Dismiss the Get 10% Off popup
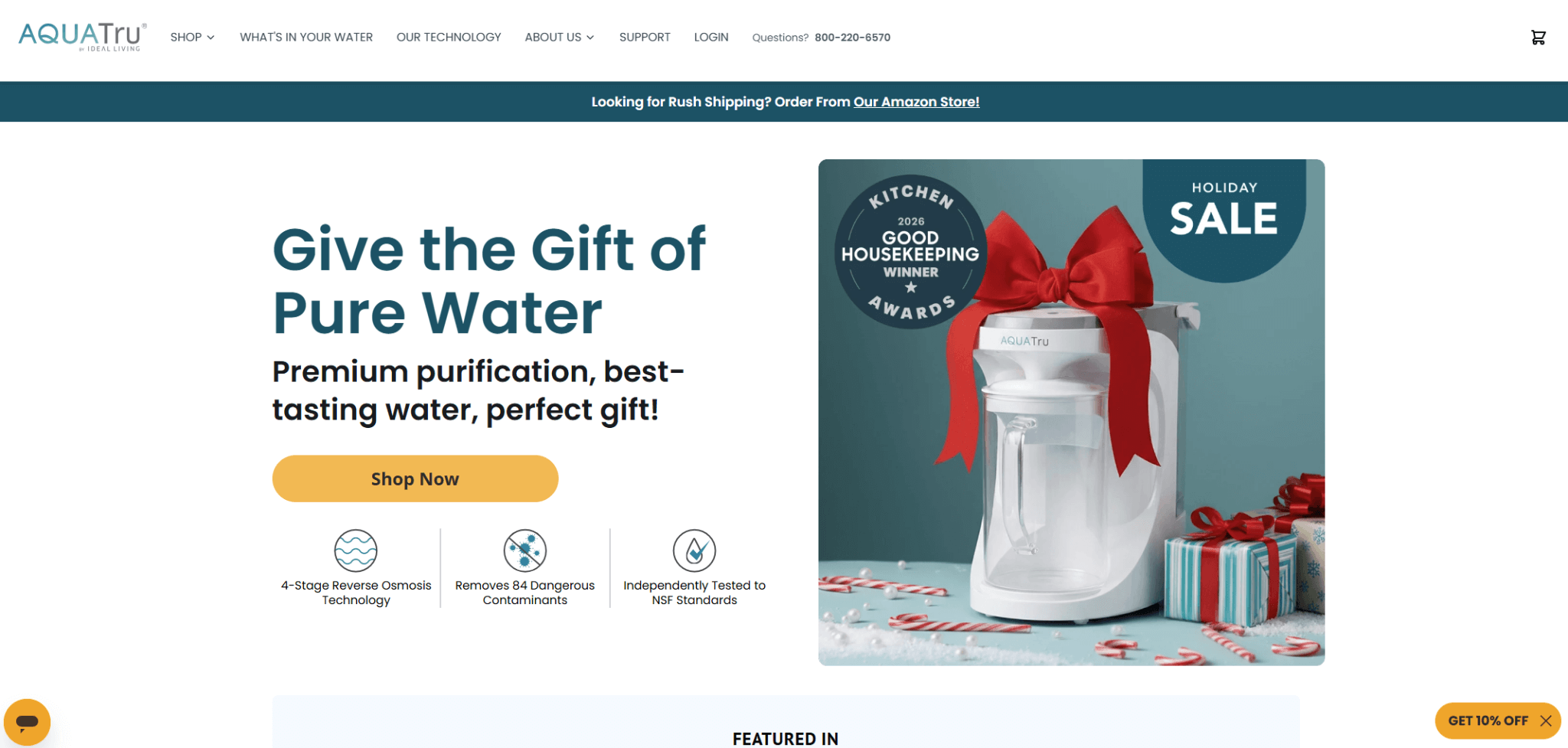This screenshot has height=748, width=1568. coord(1546,720)
